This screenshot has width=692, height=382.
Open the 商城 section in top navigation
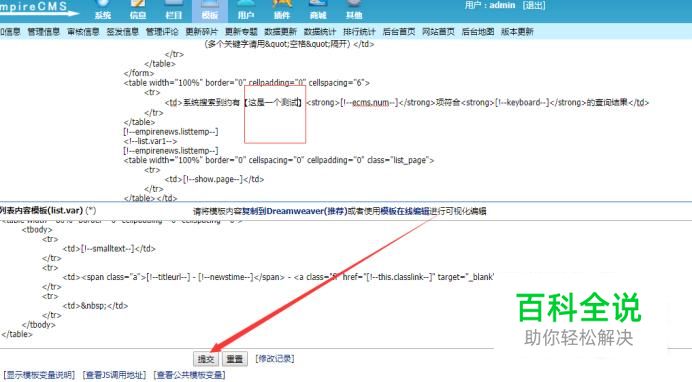click(318, 11)
